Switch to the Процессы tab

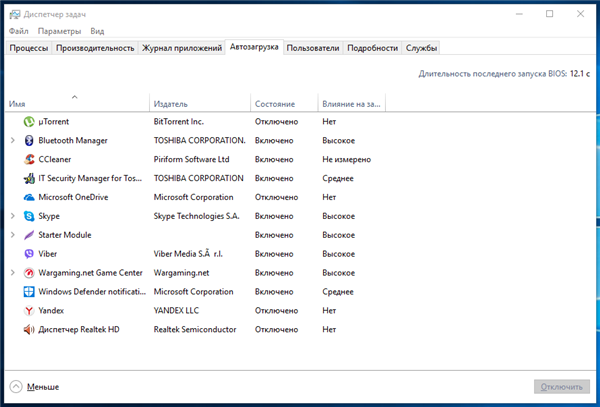29,48
